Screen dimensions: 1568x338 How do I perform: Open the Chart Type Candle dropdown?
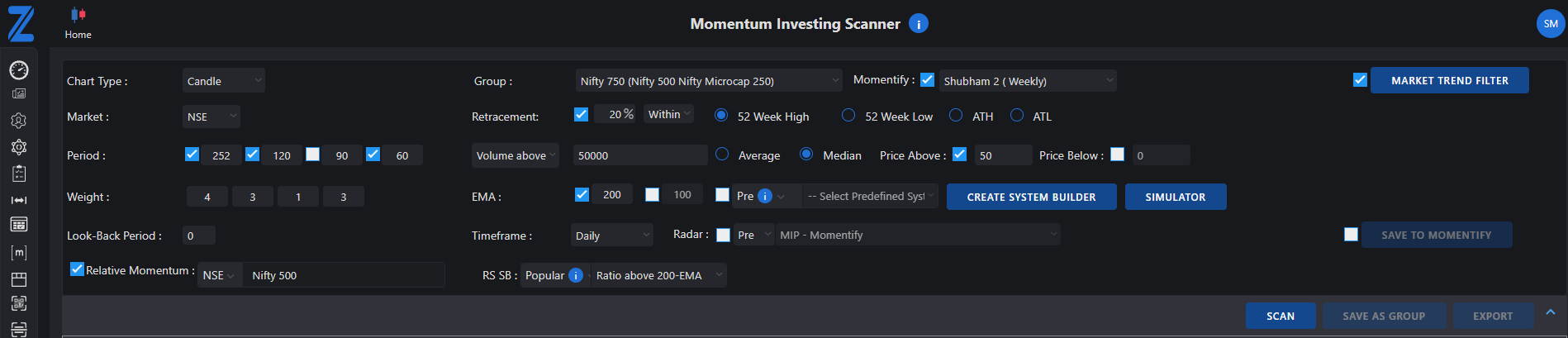[224, 80]
